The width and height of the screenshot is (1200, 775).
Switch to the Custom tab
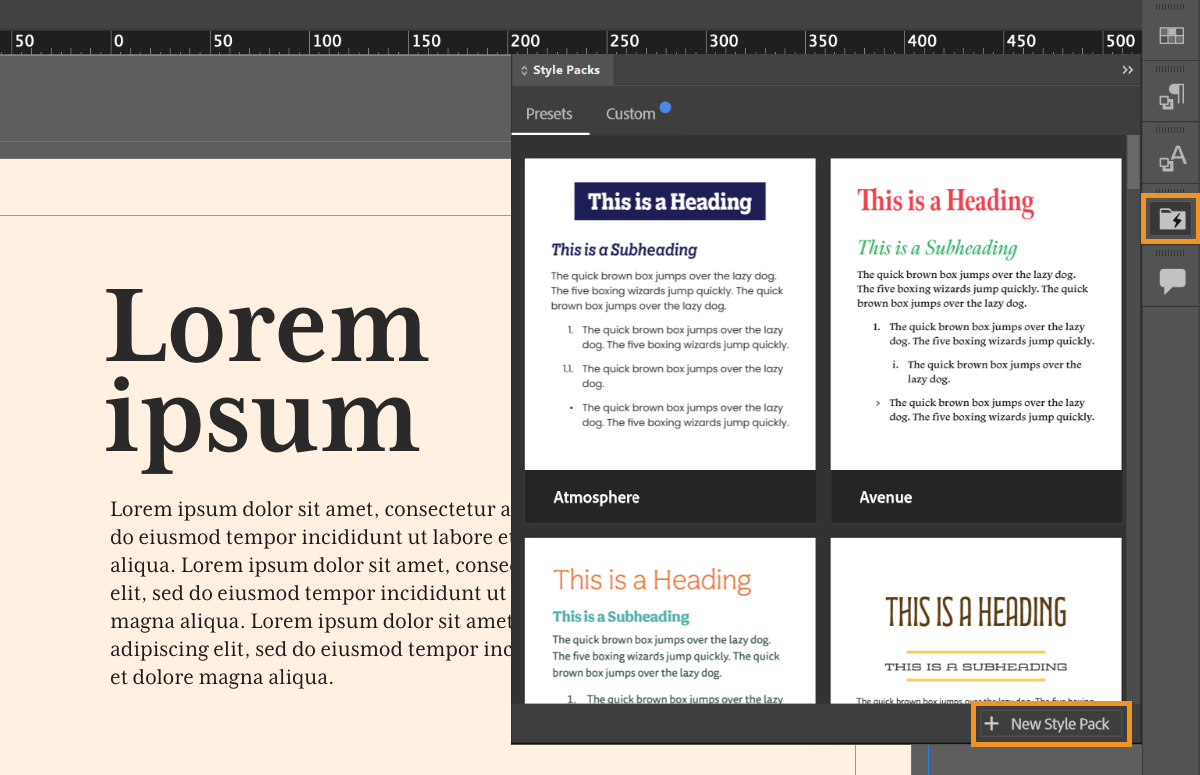pos(631,114)
